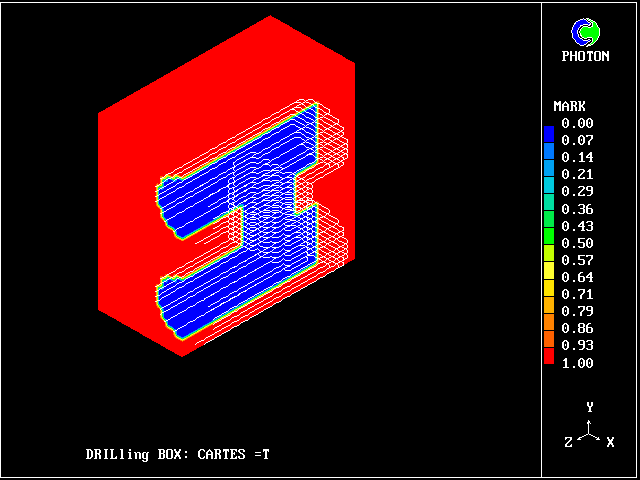Click the Y axis label

coord(590,407)
